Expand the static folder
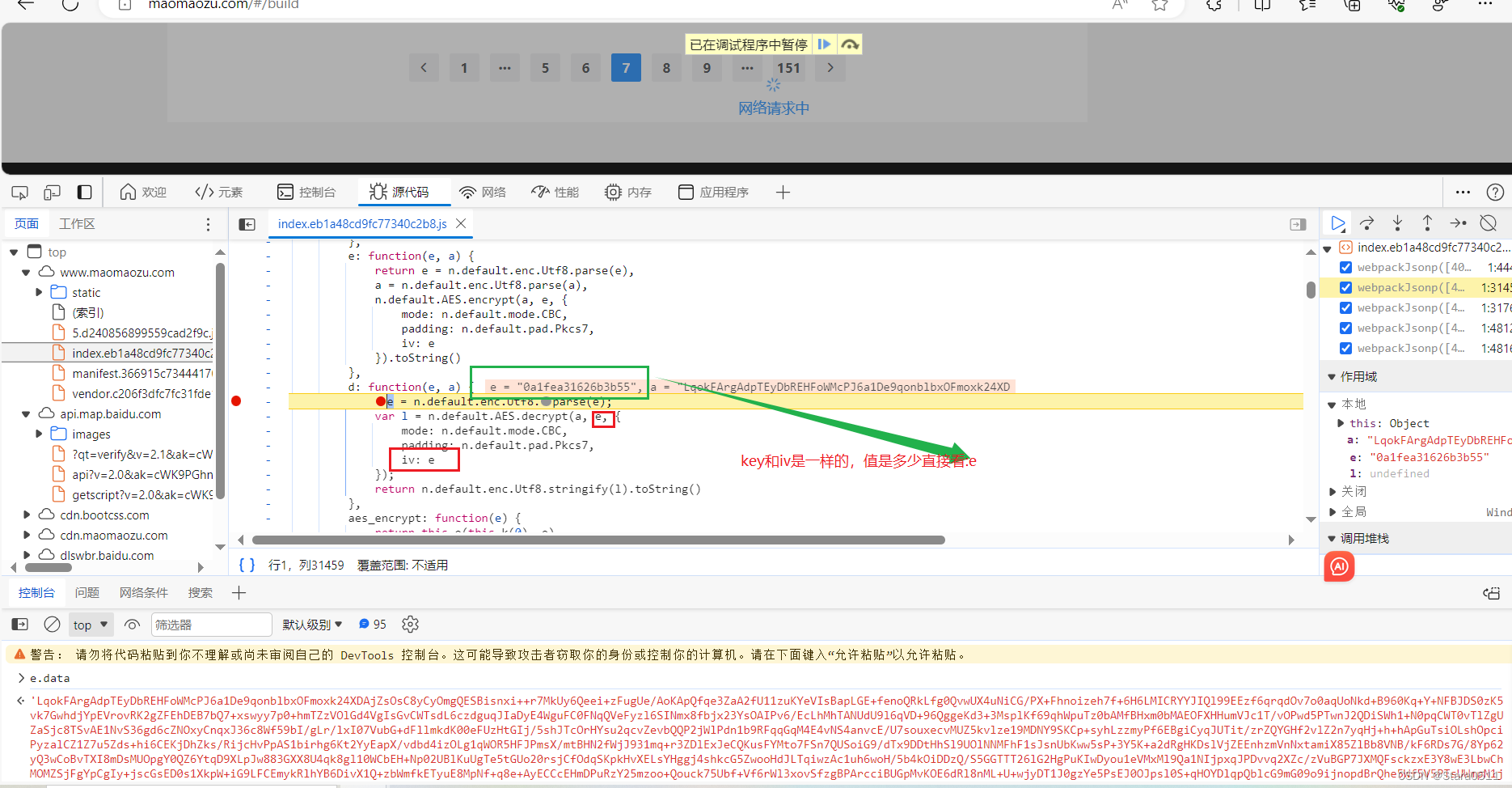 [38, 293]
